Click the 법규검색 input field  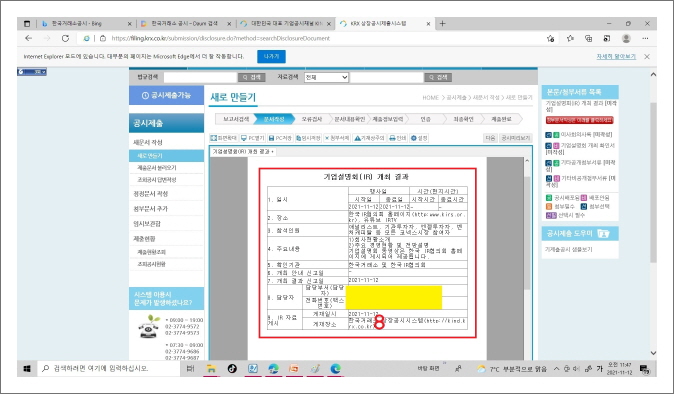point(200,77)
